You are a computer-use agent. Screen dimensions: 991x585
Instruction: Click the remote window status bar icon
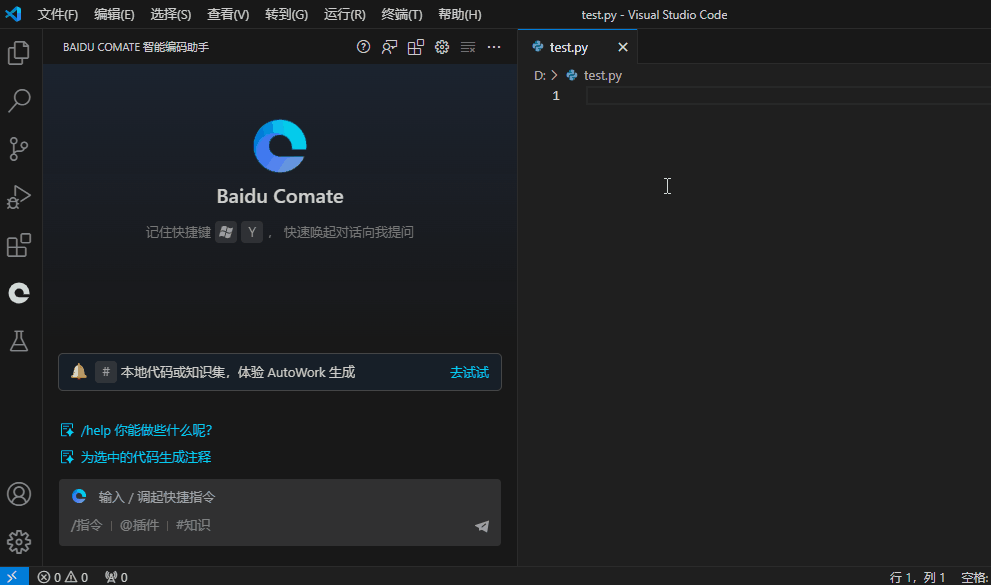14,576
